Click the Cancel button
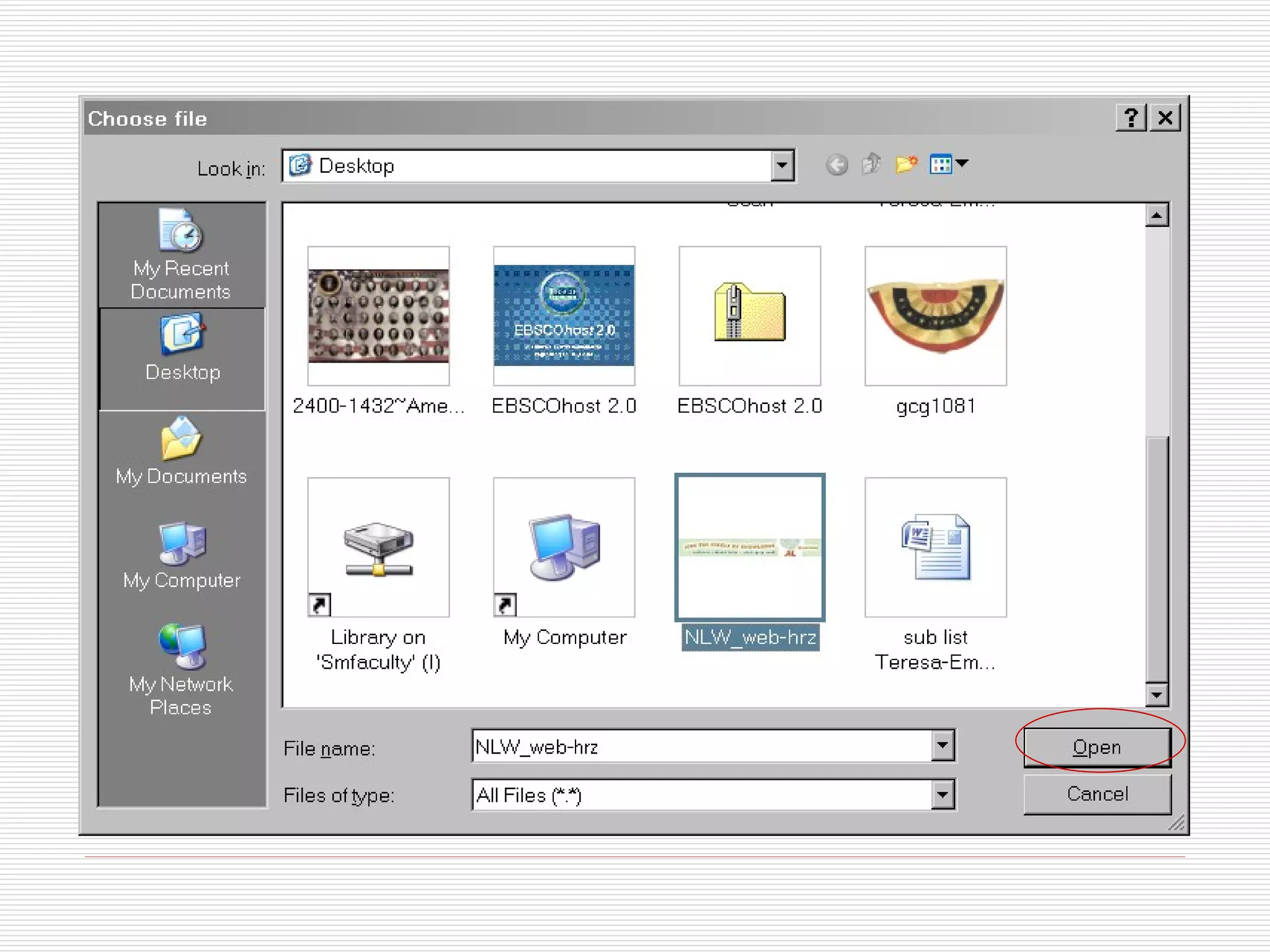This screenshot has width=1270, height=952. pos(1096,794)
